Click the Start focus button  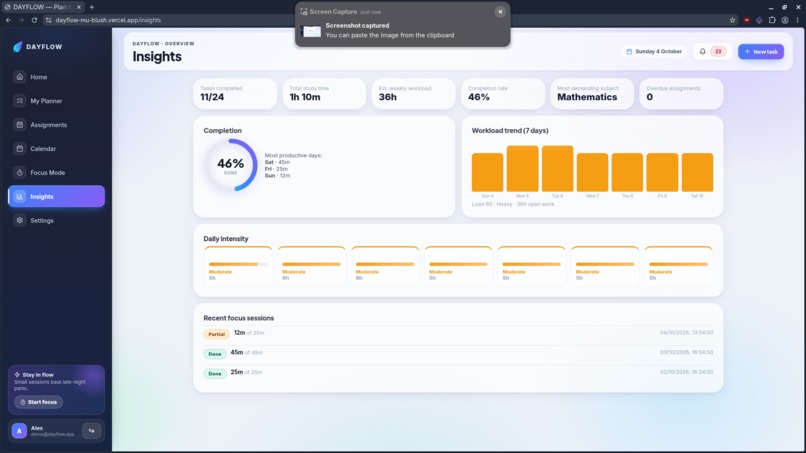39,402
